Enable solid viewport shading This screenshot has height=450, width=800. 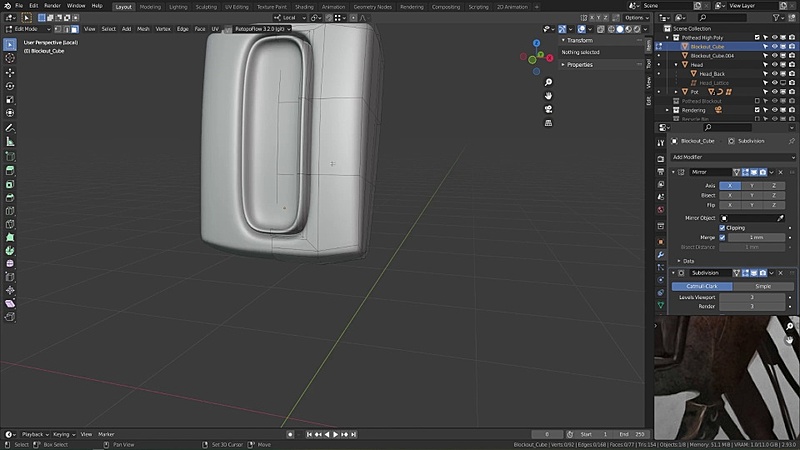[620, 29]
